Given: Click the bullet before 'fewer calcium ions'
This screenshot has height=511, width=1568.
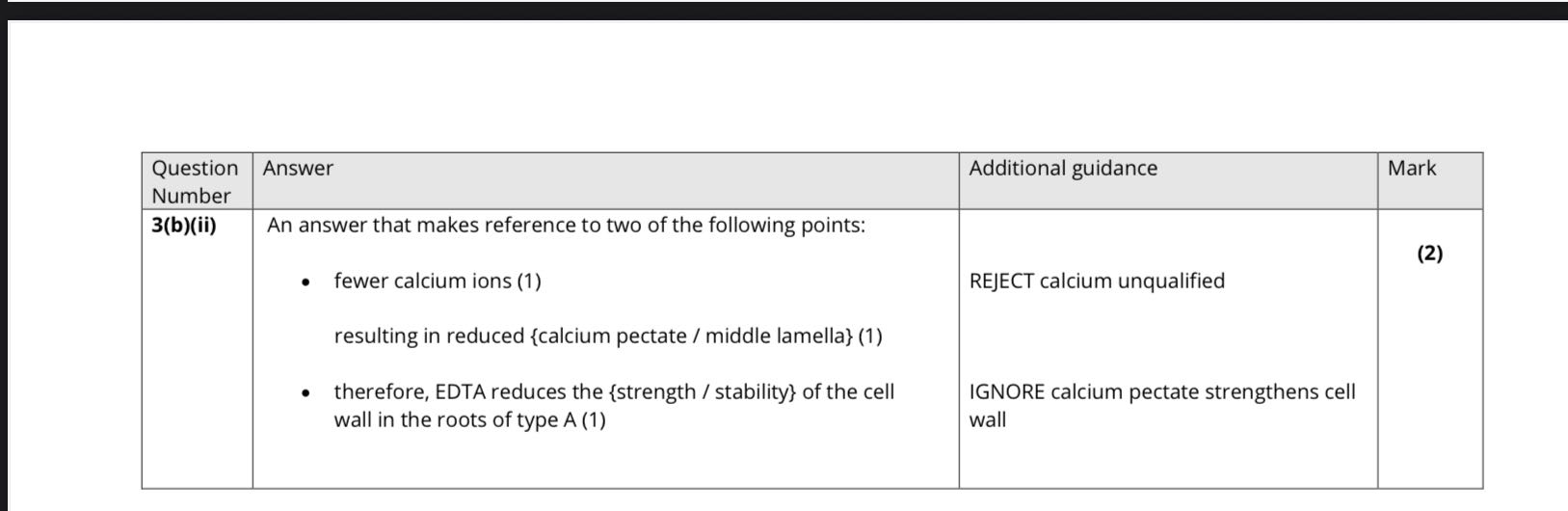Looking at the screenshot, I should coord(306,283).
